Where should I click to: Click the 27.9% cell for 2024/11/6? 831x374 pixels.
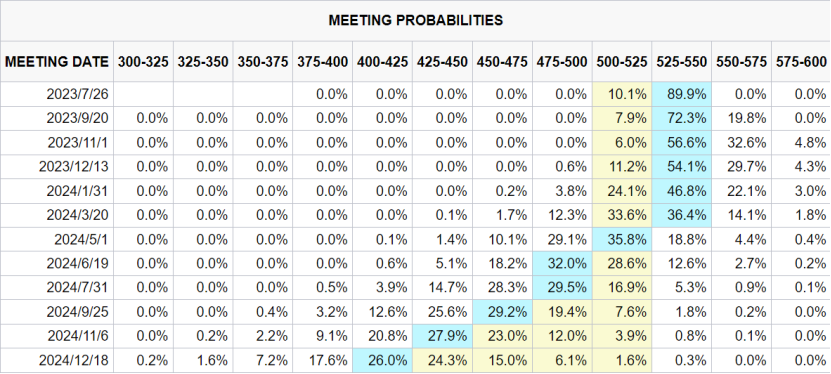442,336
